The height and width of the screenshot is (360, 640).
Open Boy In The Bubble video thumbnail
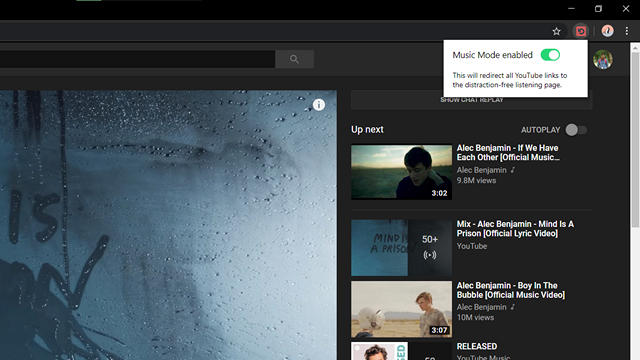point(401,309)
